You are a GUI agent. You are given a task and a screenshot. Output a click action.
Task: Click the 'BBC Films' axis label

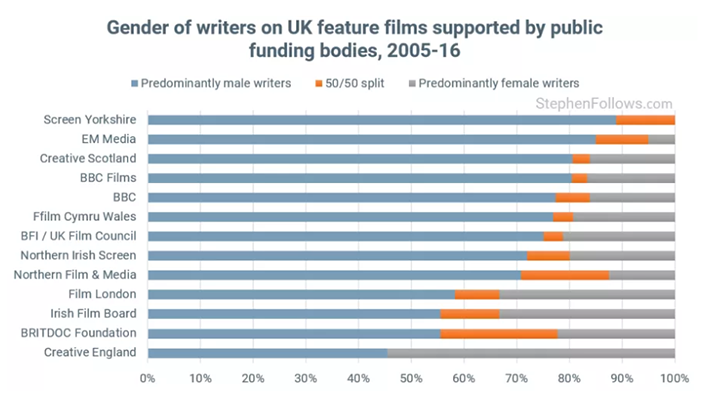click(x=108, y=178)
